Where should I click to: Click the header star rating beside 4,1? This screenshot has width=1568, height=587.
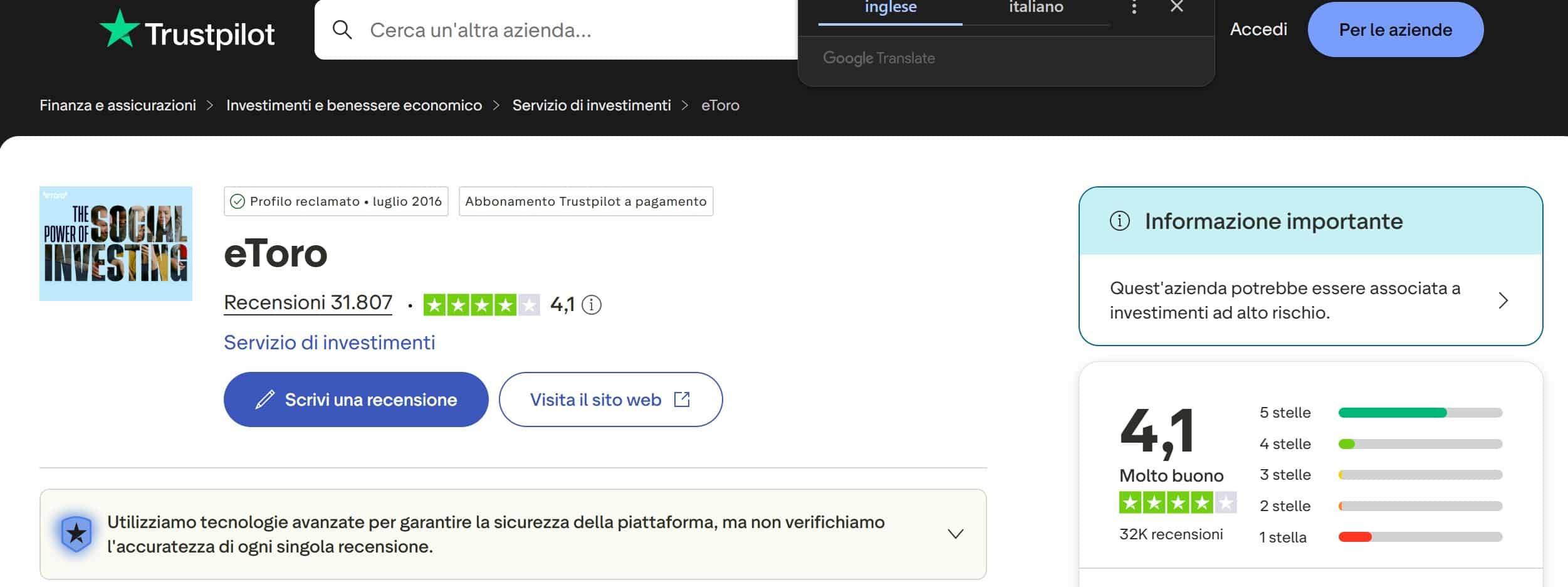(x=481, y=305)
